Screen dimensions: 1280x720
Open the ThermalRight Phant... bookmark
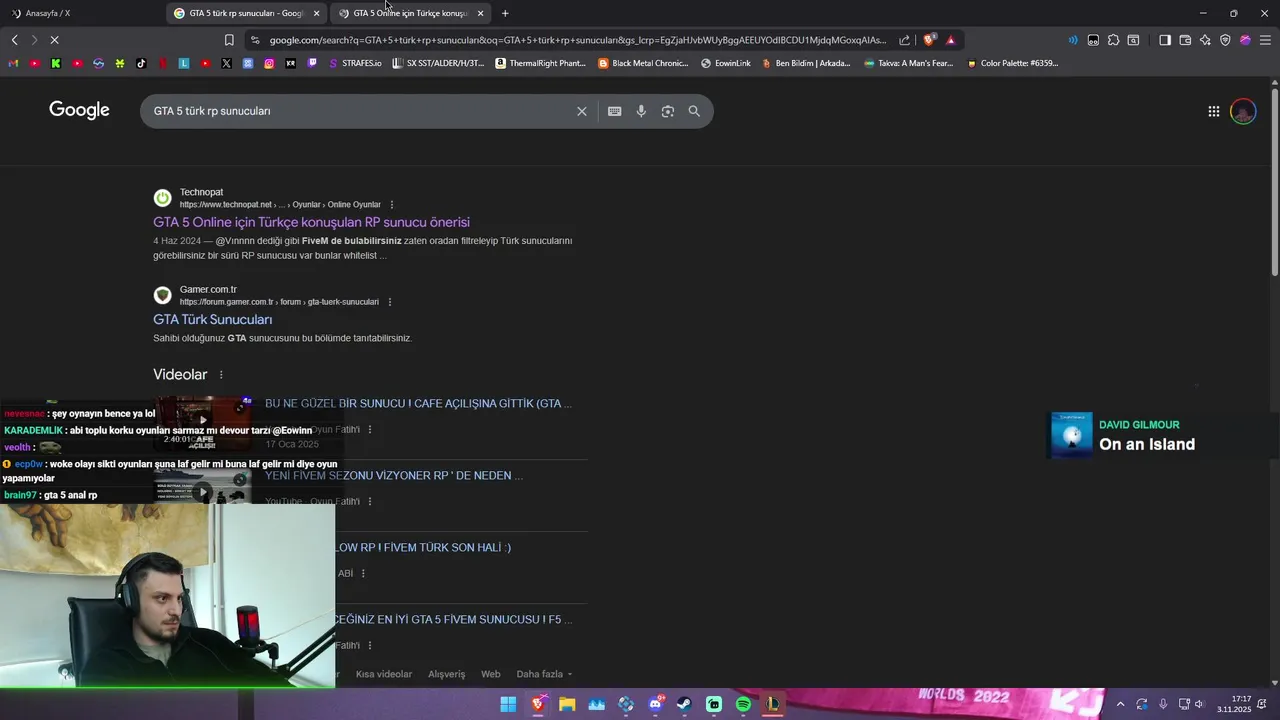(541, 63)
